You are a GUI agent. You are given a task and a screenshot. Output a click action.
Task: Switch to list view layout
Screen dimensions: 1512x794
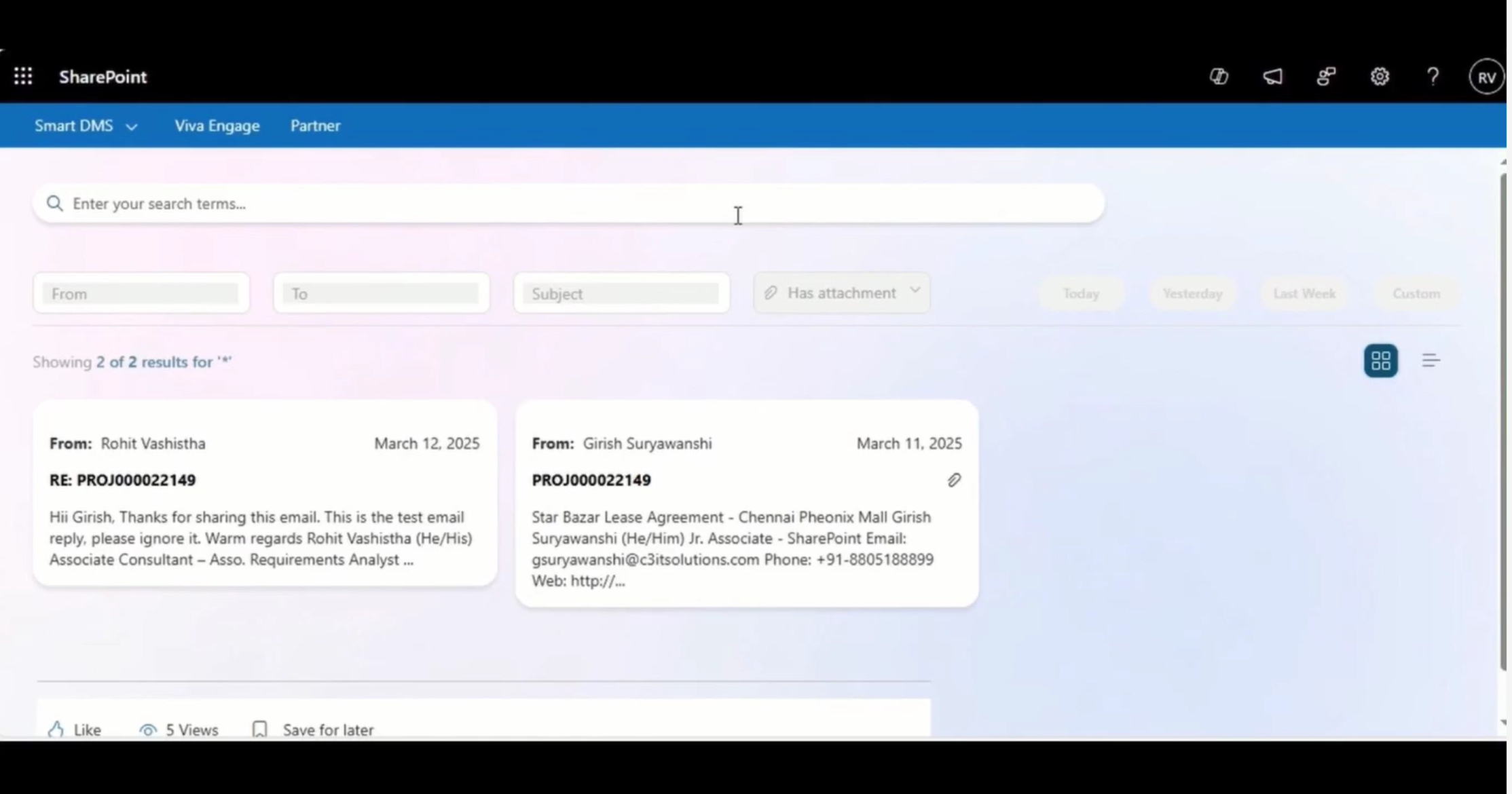point(1431,360)
